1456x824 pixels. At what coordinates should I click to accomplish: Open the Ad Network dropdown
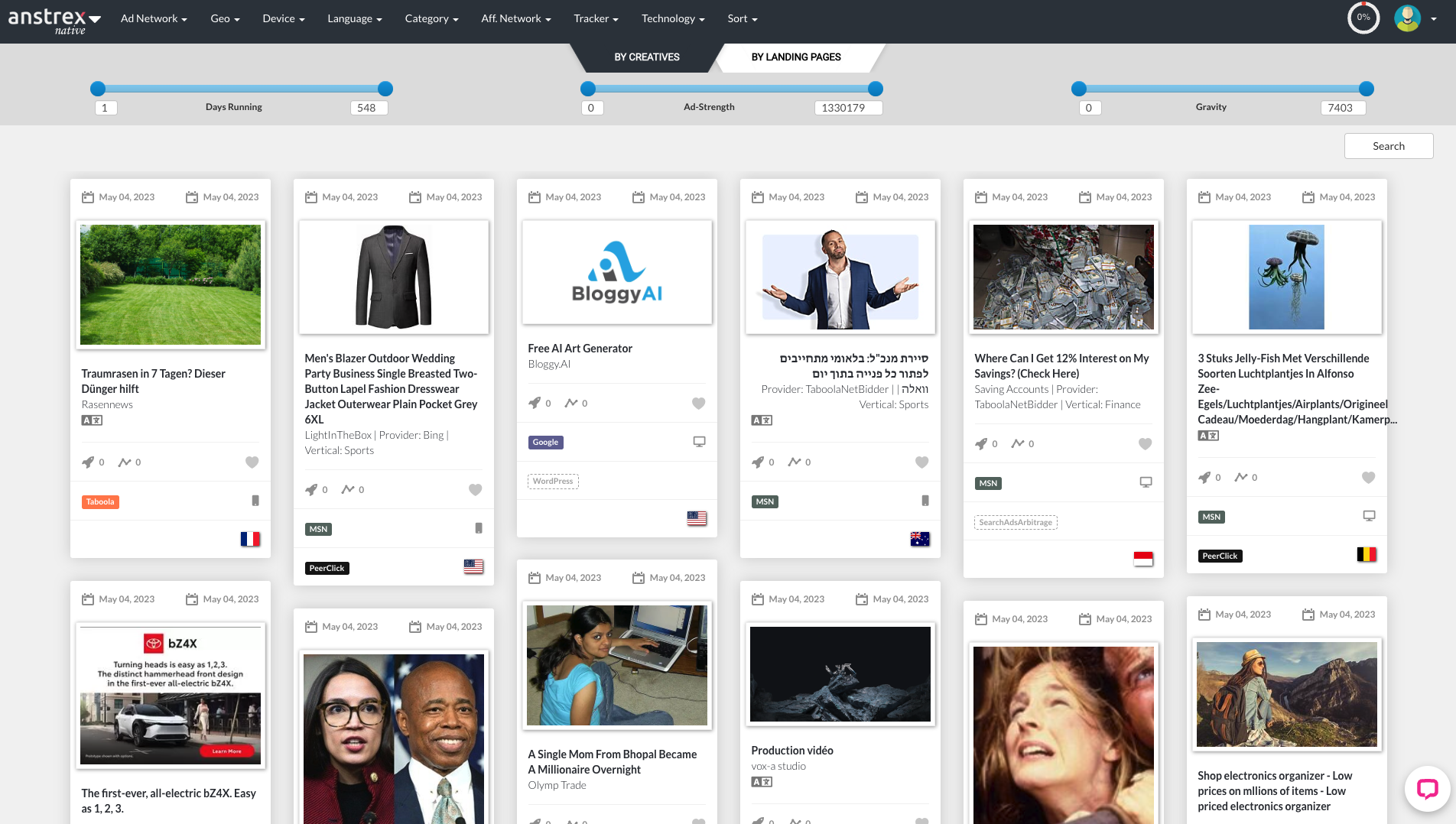(x=154, y=18)
